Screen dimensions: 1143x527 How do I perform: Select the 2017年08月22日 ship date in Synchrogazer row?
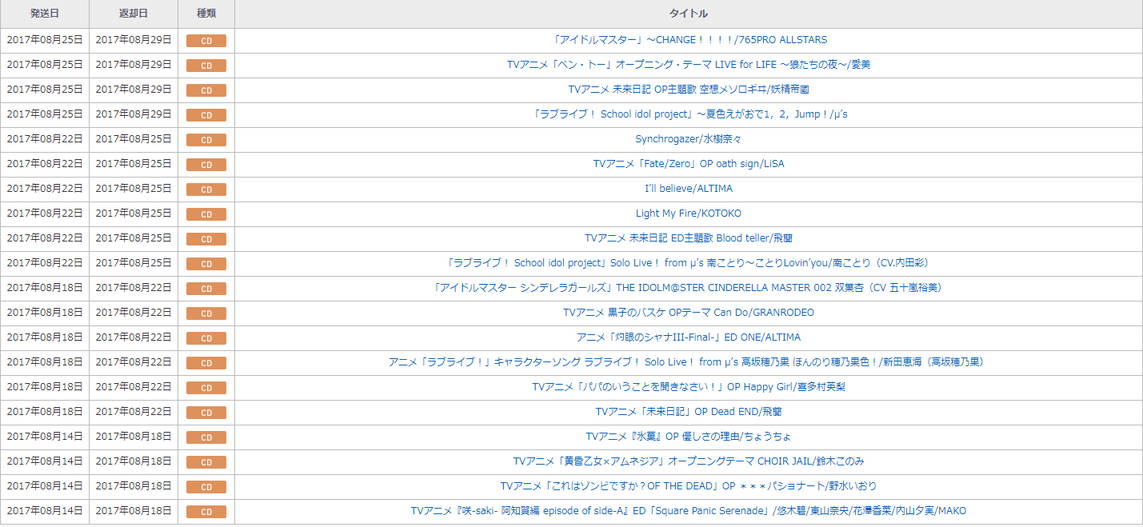pyautogui.click(x=44, y=138)
